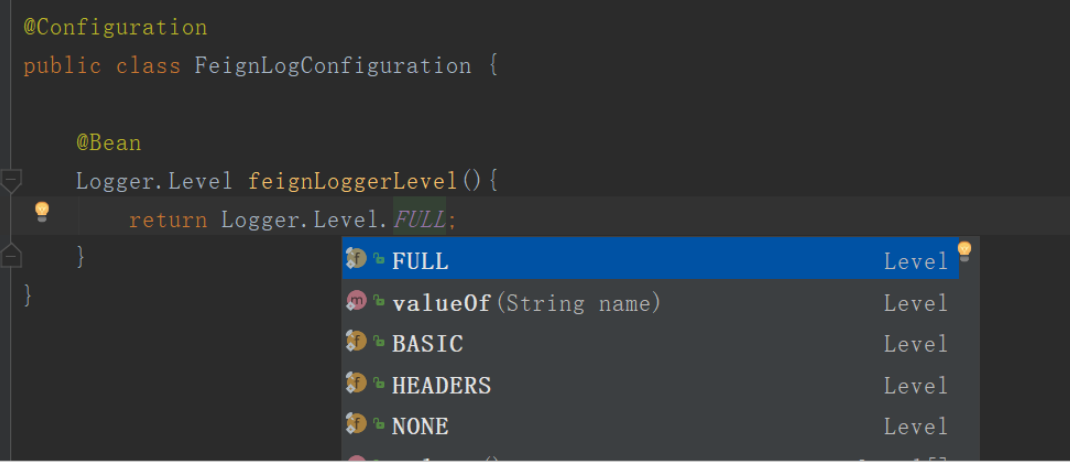Click the FeignLogConfiguration class name
The height and width of the screenshot is (463, 1070).
pos(333,67)
